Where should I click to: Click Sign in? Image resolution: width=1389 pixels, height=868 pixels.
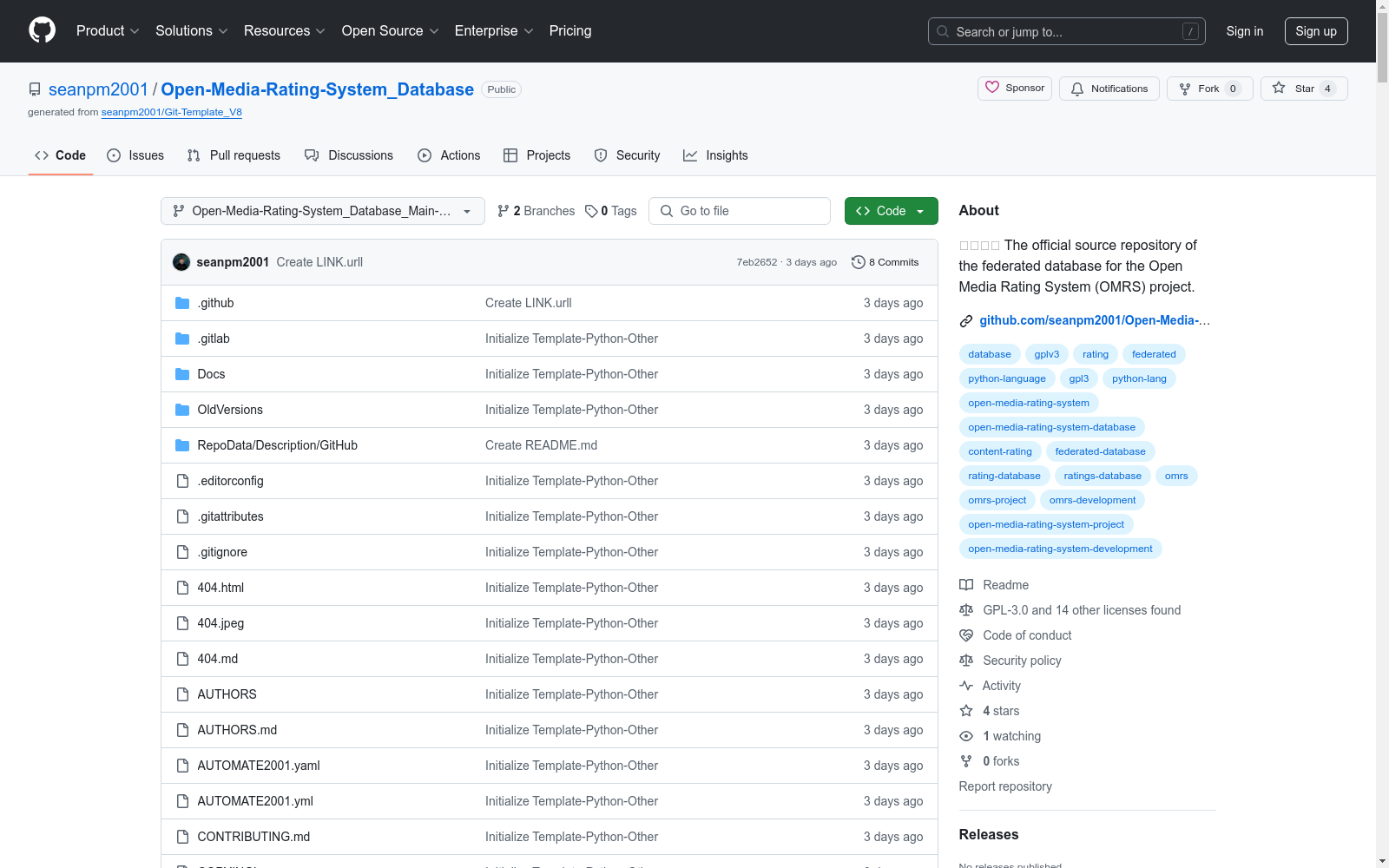click(1245, 31)
